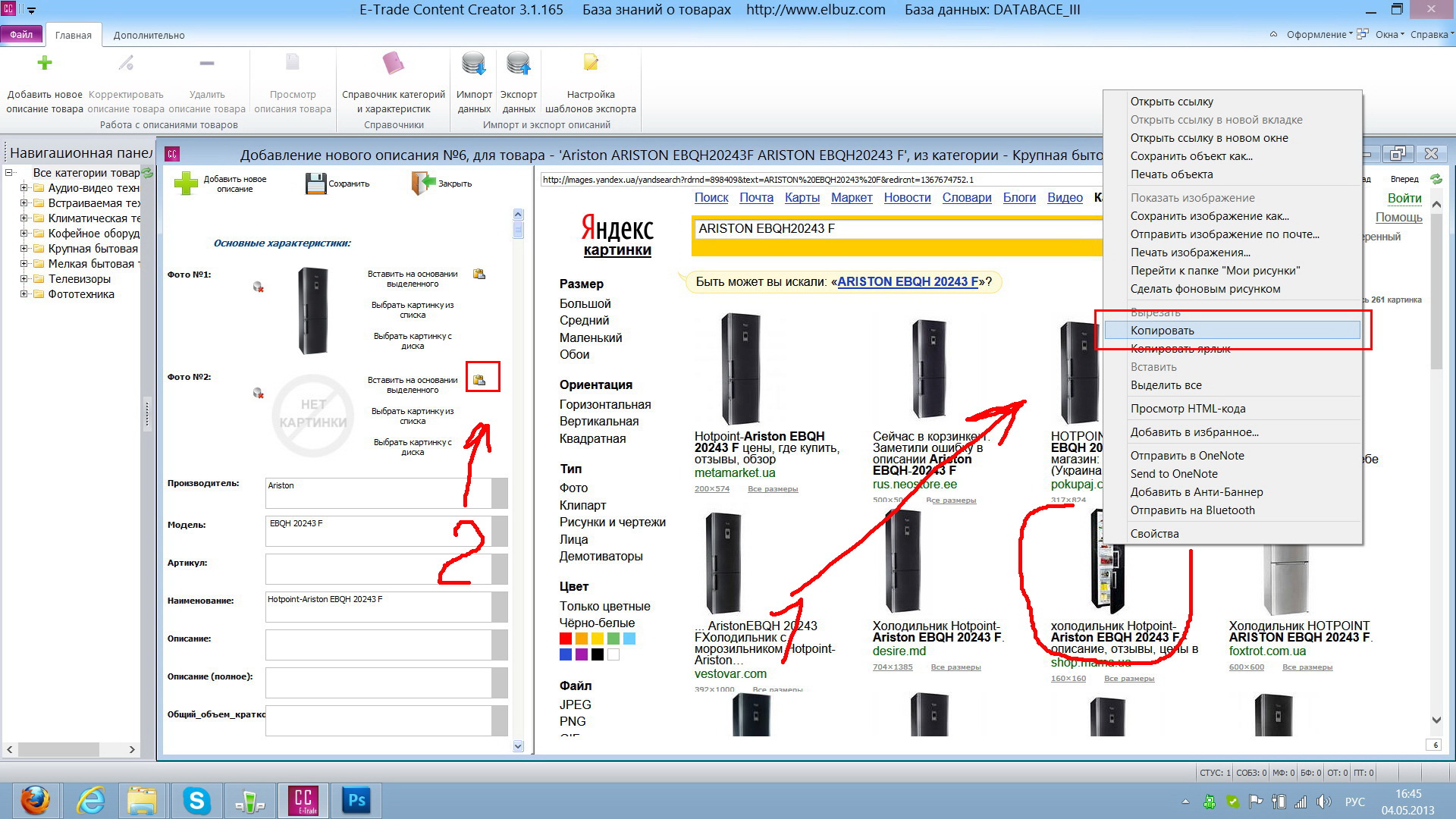The image size is (1456, 819).
Task: Select Выделить все in the context menu
Action: pyautogui.click(x=1232, y=385)
